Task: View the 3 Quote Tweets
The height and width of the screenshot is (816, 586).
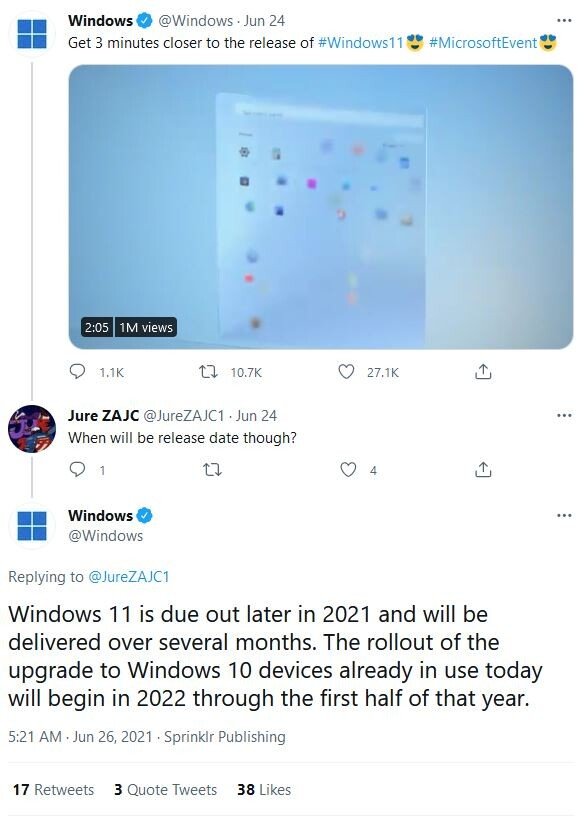Action: pyautogui.click(x=165, y=789)
